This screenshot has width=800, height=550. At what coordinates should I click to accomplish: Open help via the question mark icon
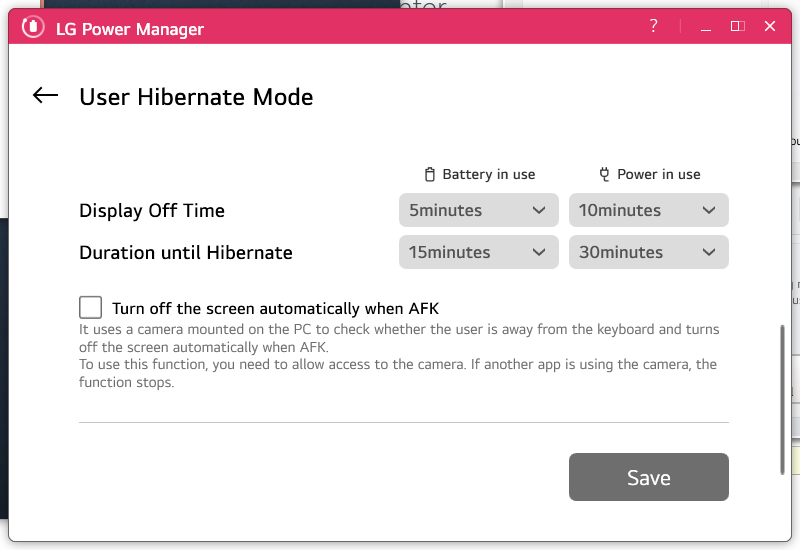pos(654,26)
